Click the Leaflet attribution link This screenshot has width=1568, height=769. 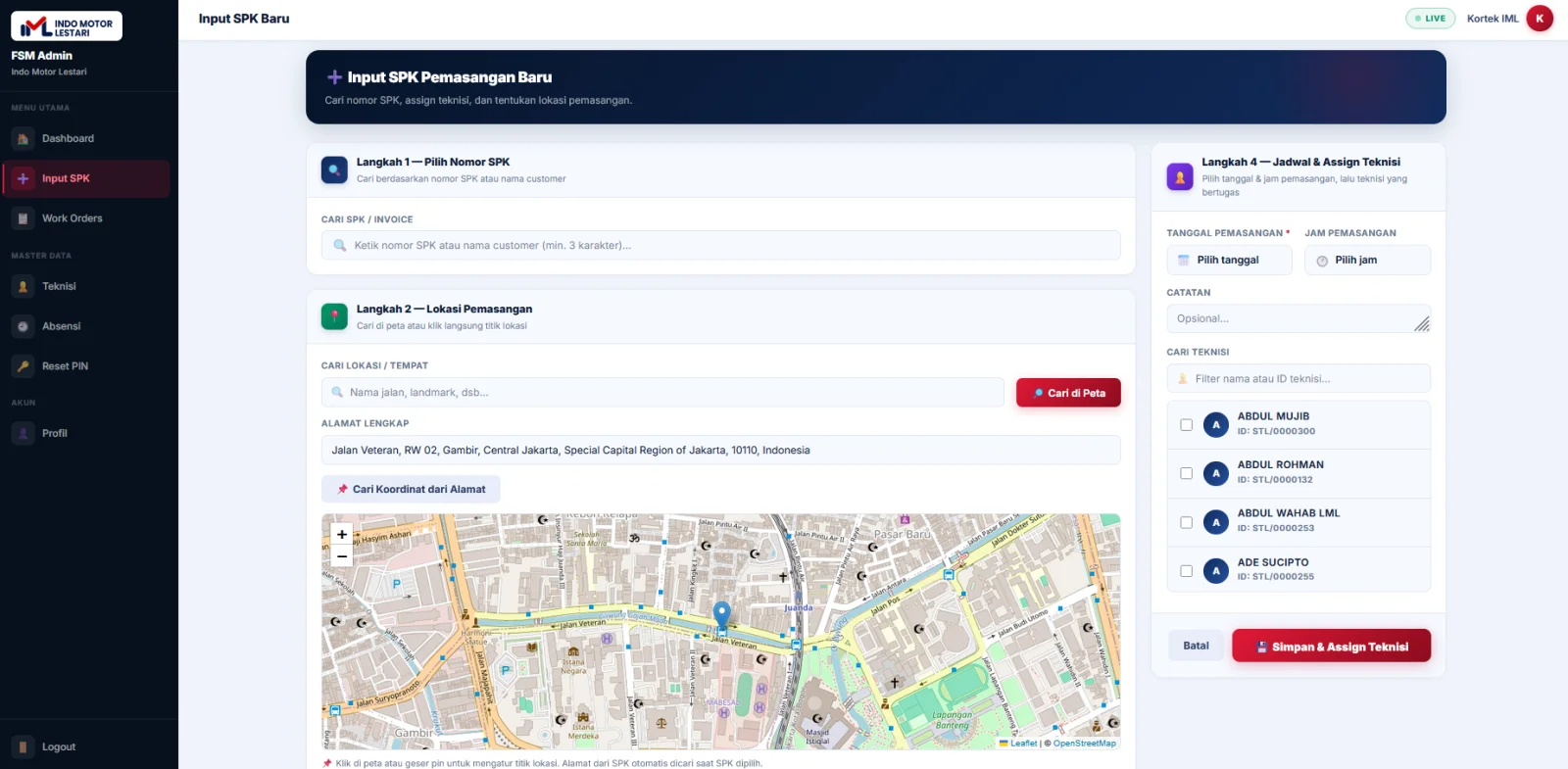pyautogui.click(x=1018, y=744)
